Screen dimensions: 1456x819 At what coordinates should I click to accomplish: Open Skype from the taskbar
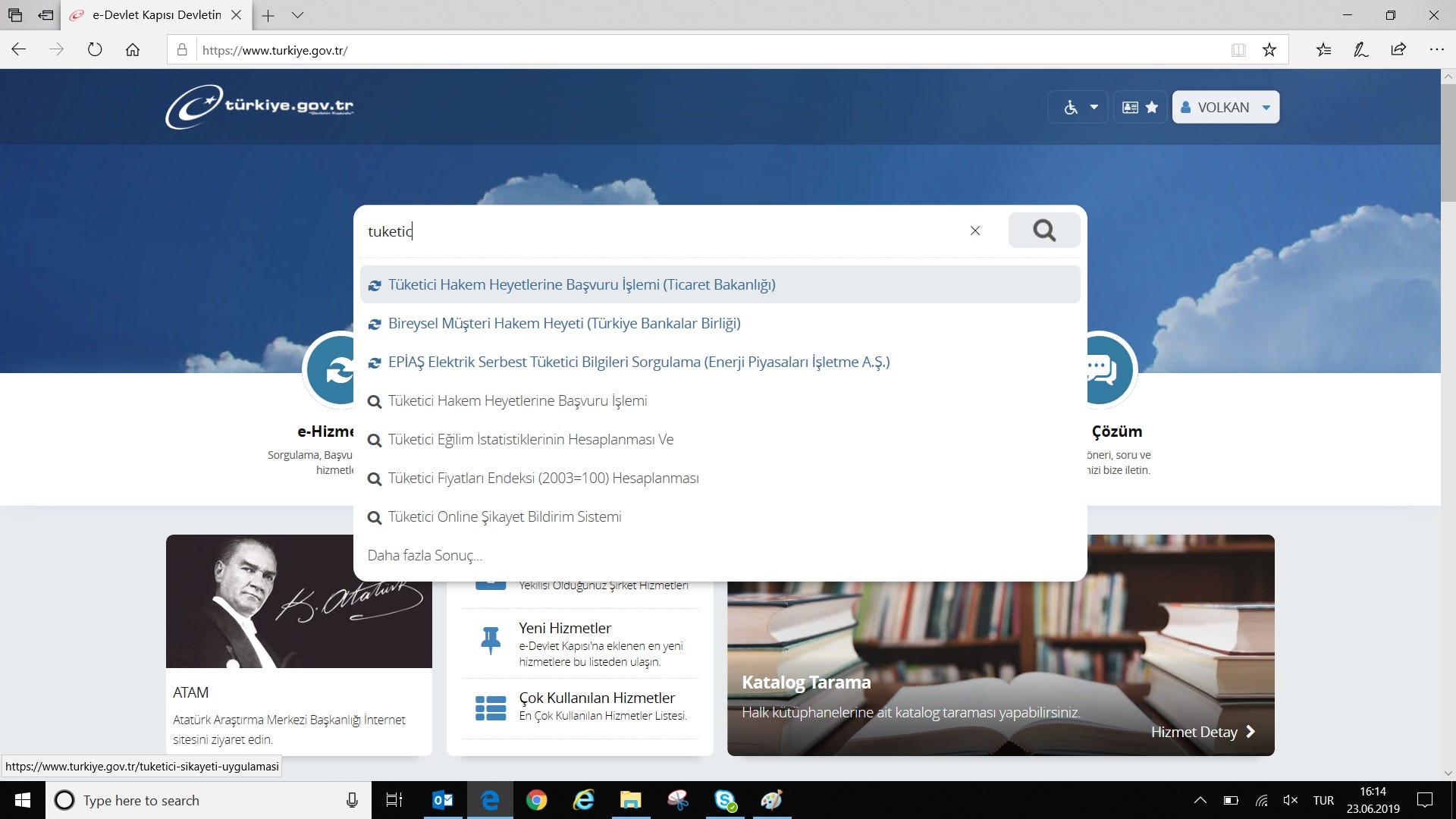(x=725, y=800)
